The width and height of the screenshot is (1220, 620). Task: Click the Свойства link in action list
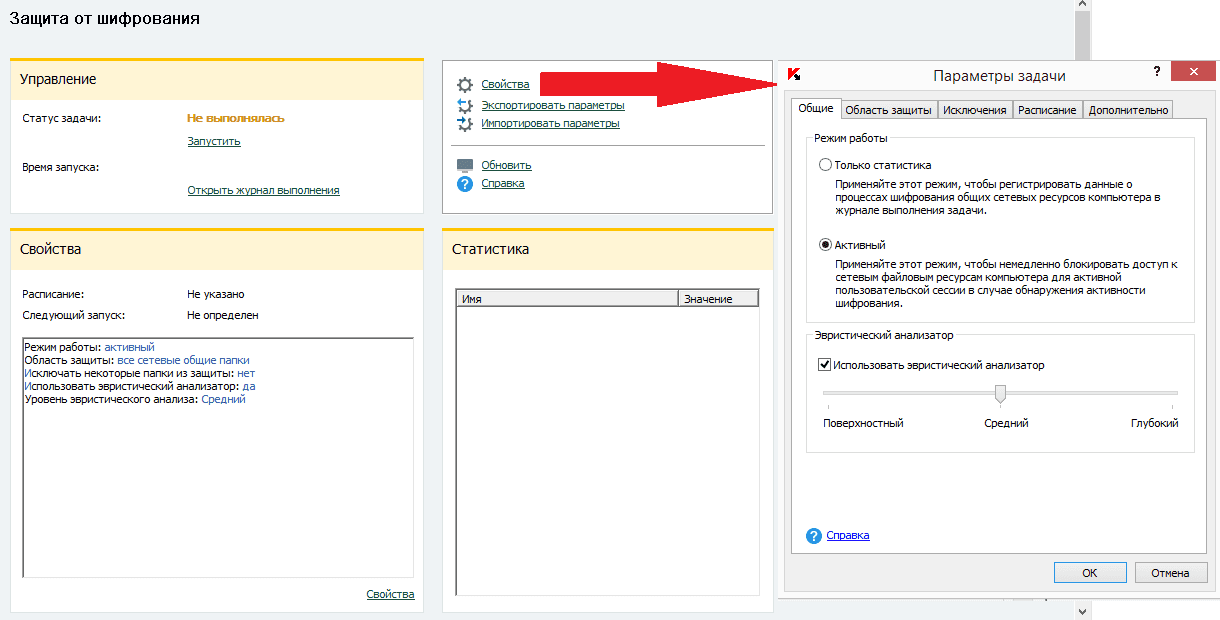click(x=505, y=85)
